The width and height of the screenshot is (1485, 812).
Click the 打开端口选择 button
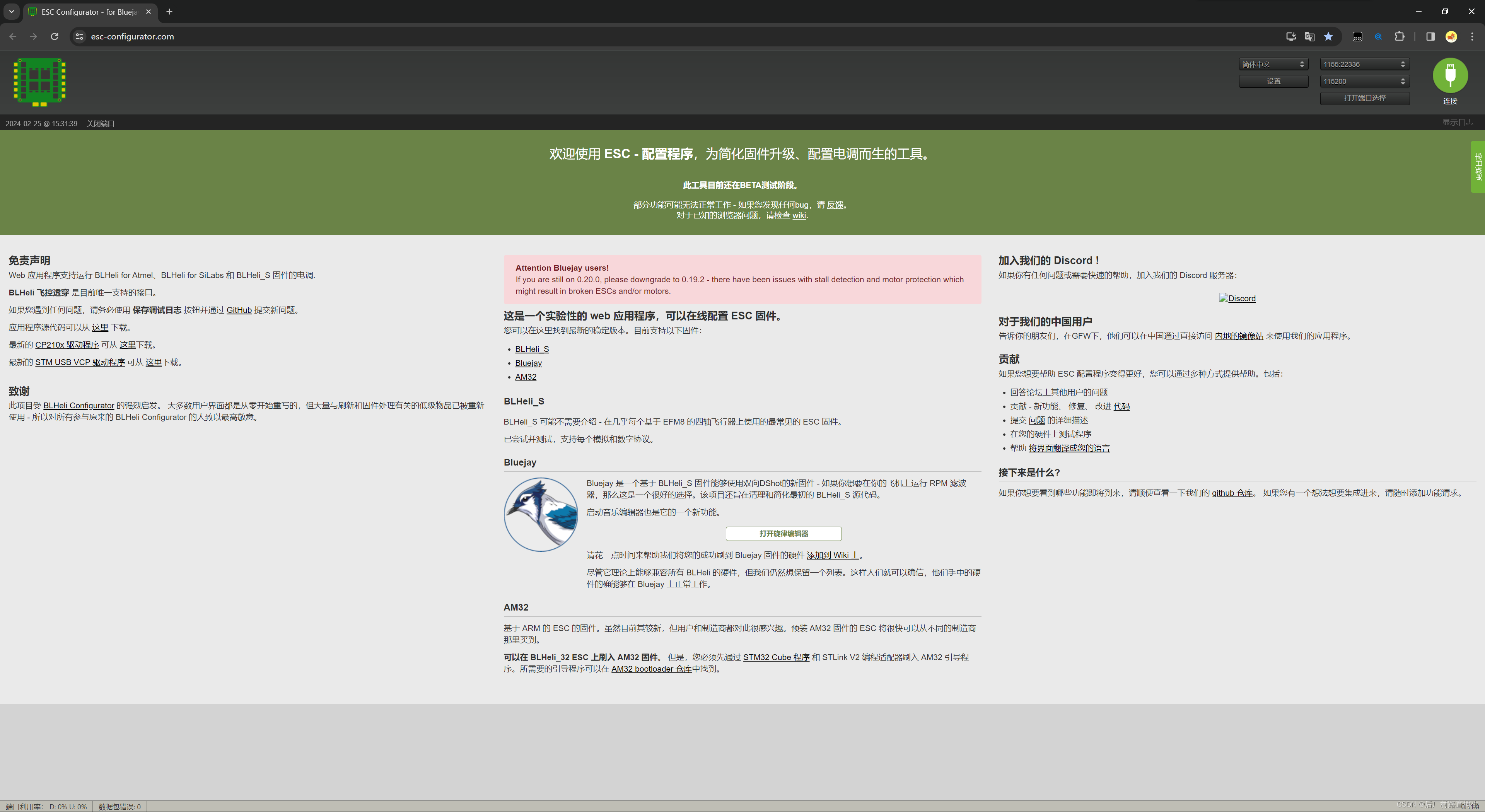(1364, 98)
